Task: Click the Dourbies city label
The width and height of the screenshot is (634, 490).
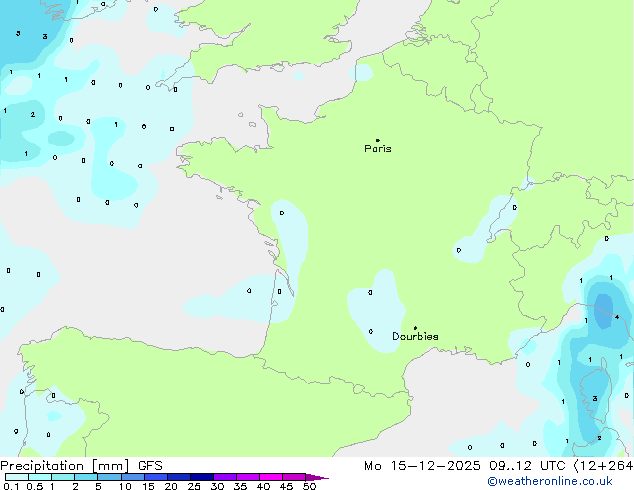Action: pos(415,336)
